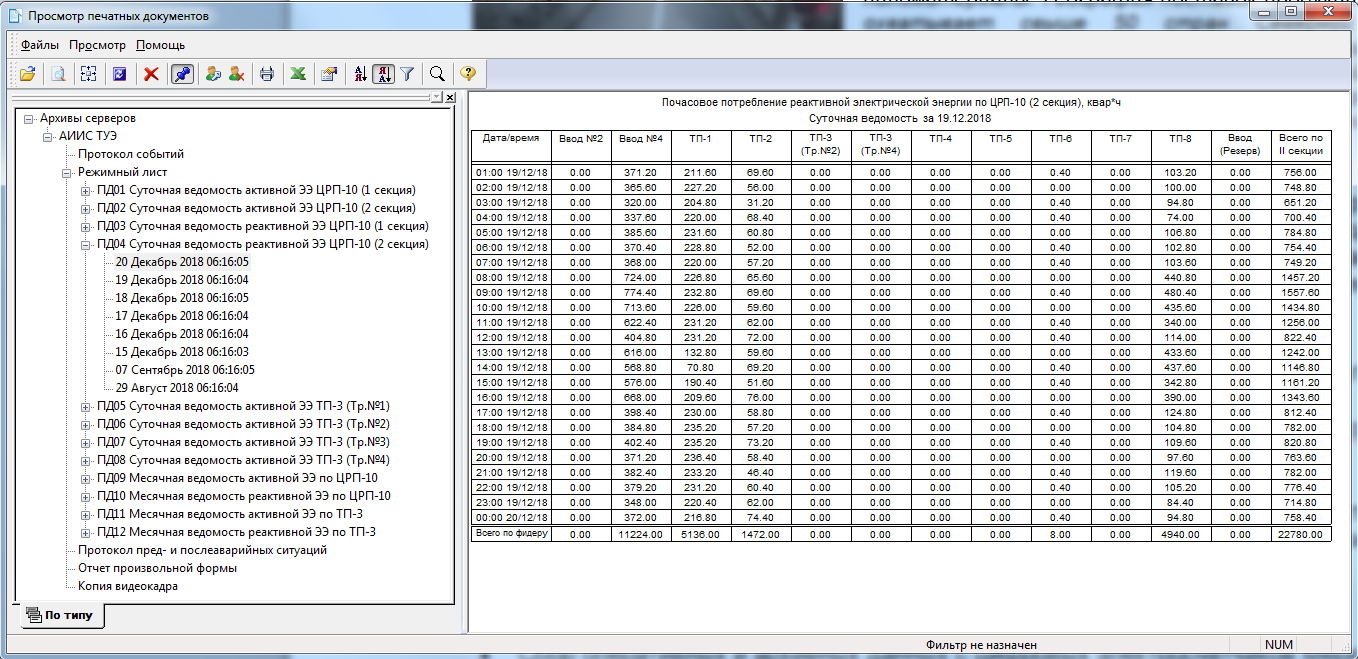Open a document with the folder icon
1358x659 pixels.
[27, 73]
